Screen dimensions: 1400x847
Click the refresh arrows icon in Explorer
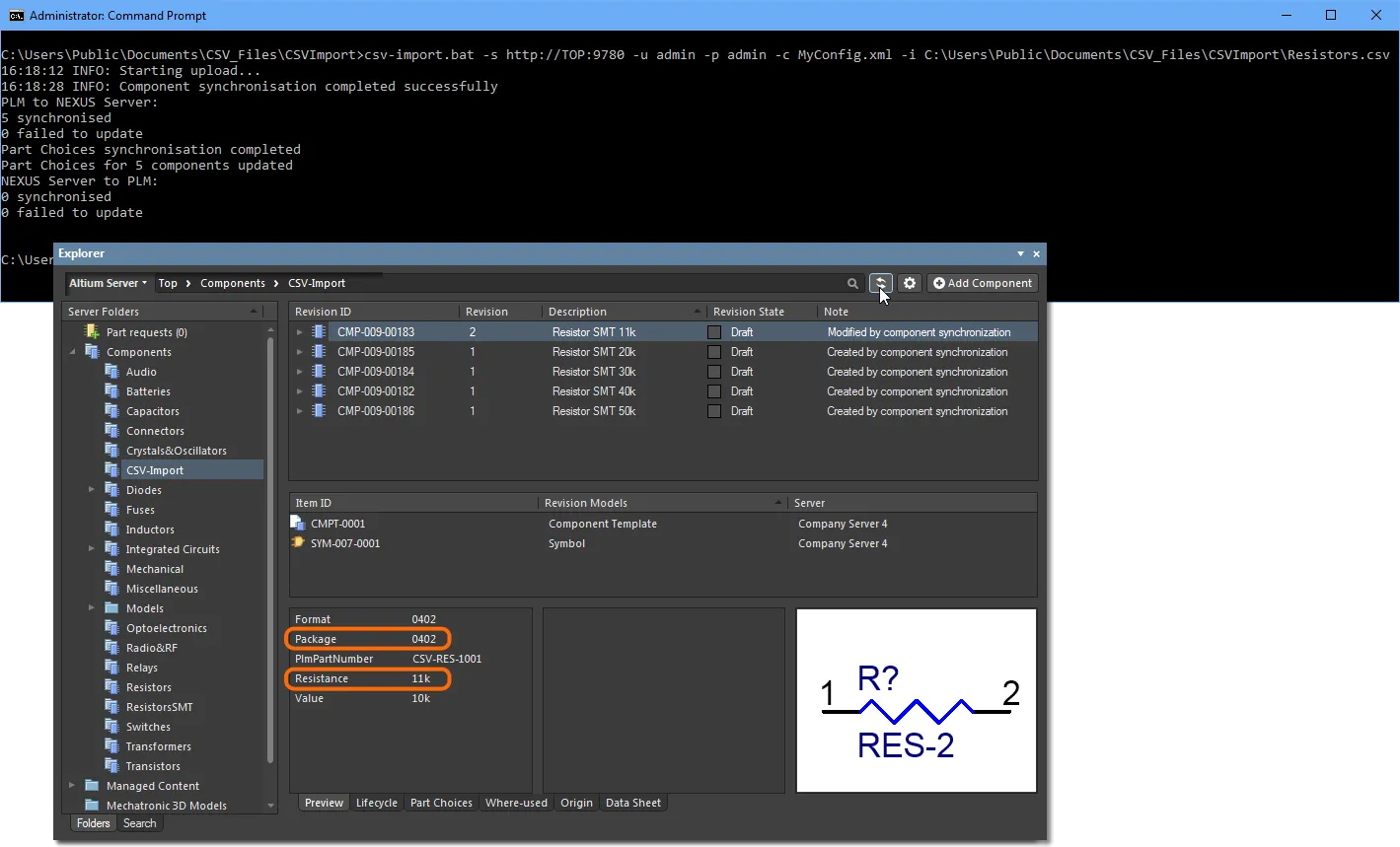881,283
